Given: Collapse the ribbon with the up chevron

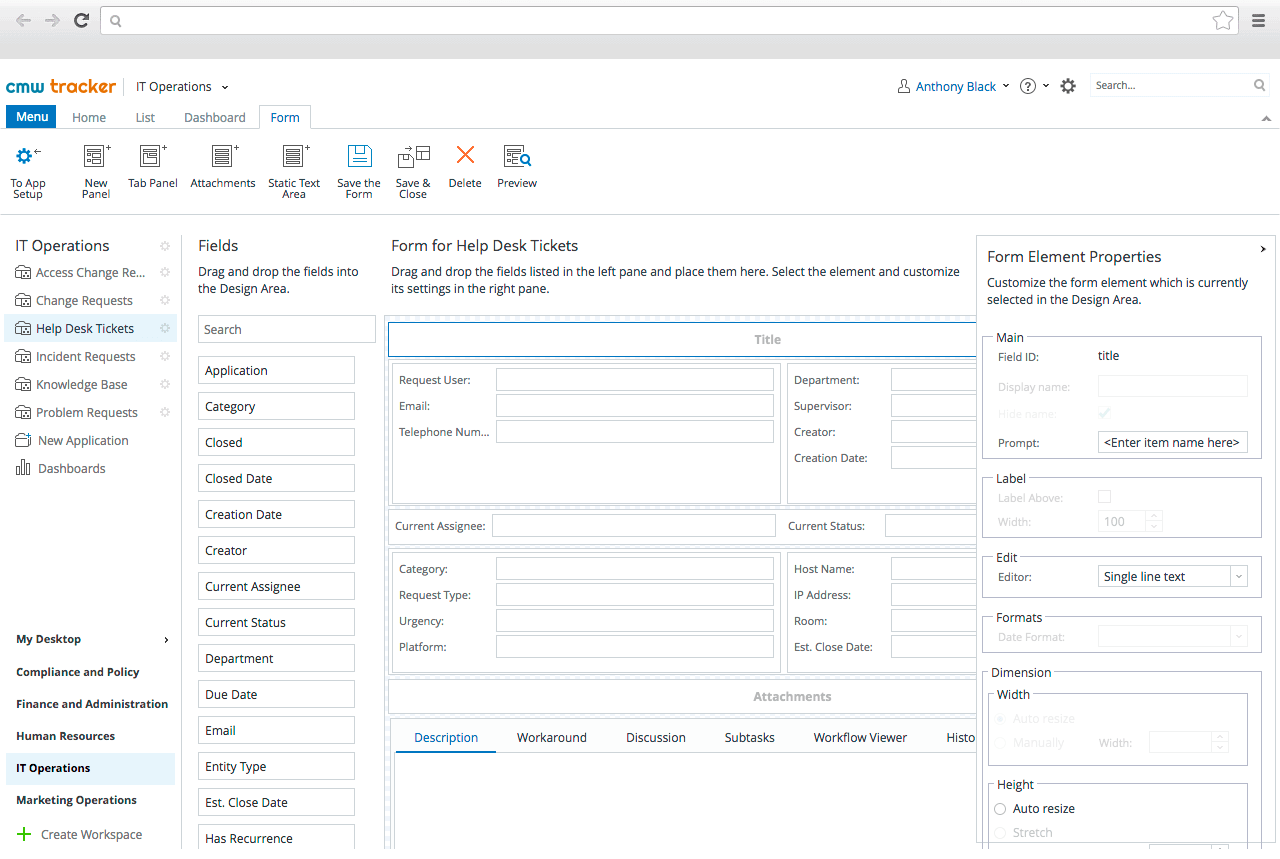Looking at the screenshot, I should (x=1267, y=118).
